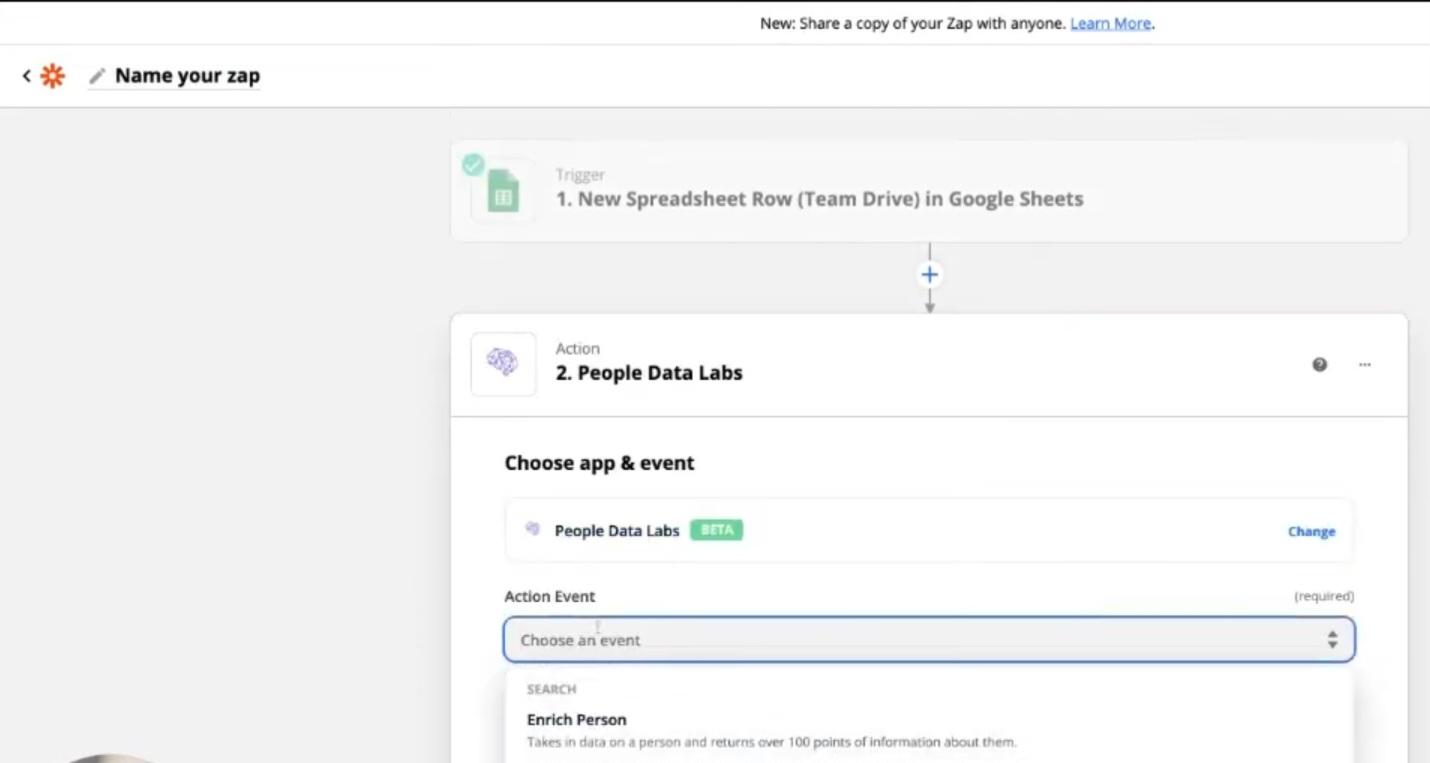
Task: Go back using the left chevron arrow
Action: [27, 76]
